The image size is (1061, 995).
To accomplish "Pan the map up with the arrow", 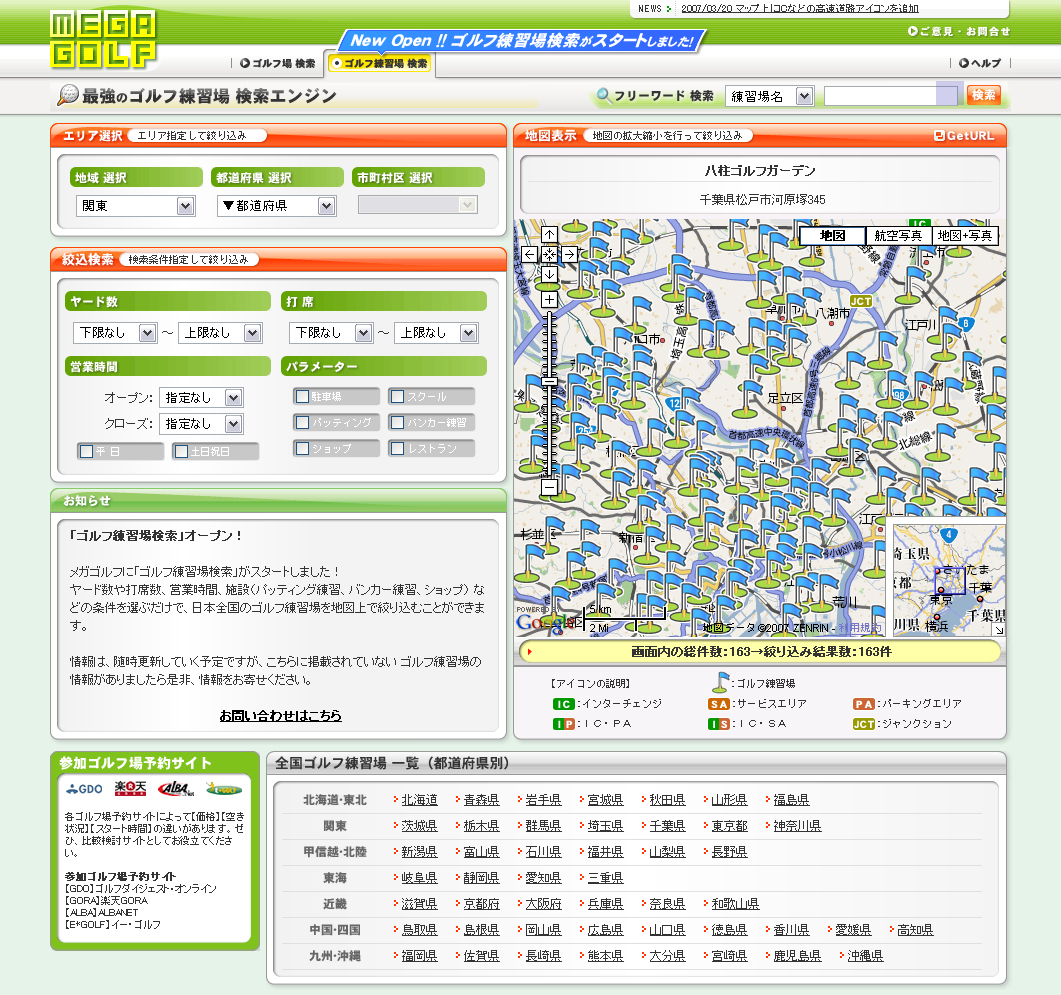I will (549, 235).
